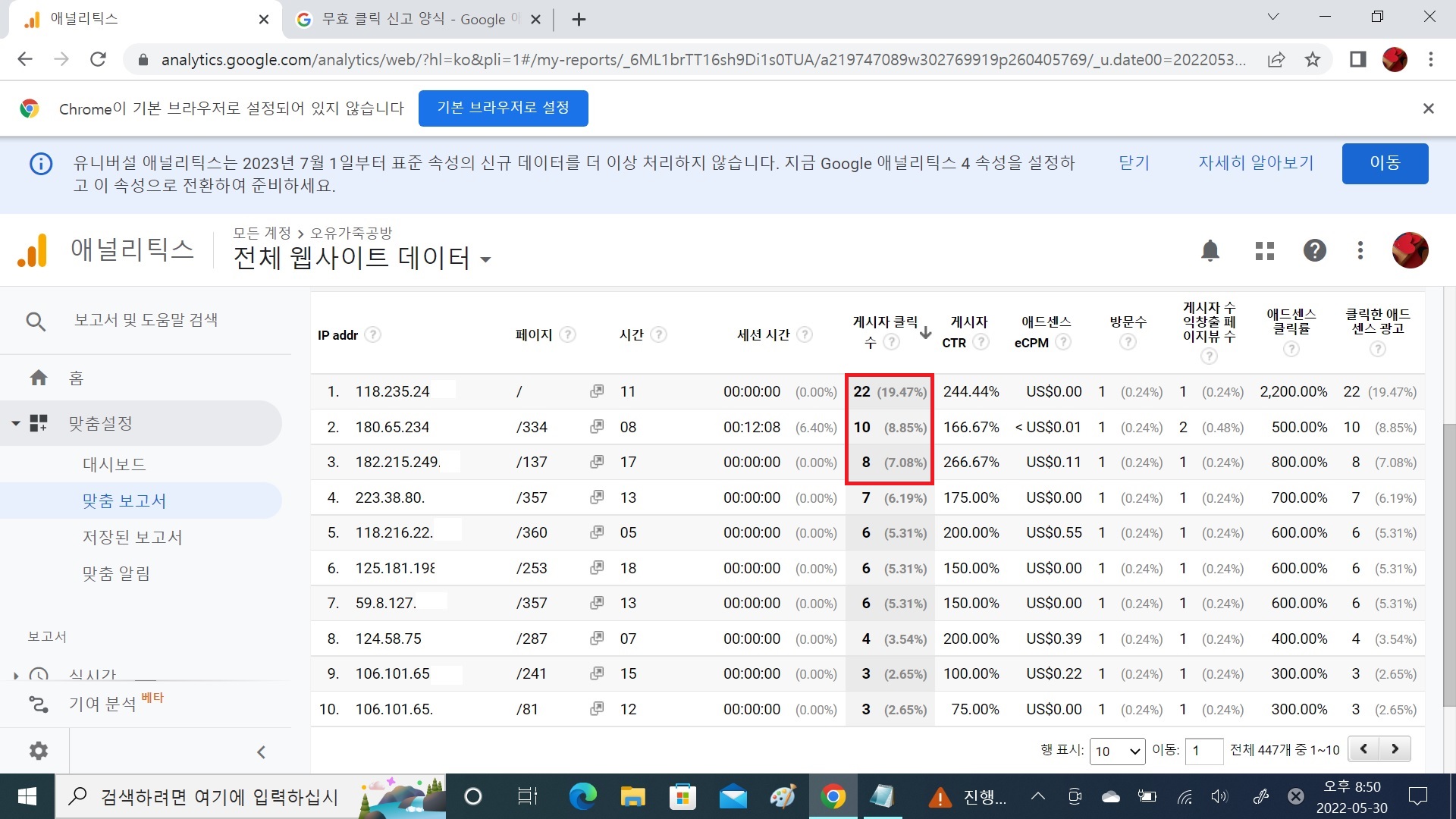Open 맞춤 보고서 in the sidebar
The width and height of the screenshot is (1456, 819).
pyautogui.click(x=124, y=500)
